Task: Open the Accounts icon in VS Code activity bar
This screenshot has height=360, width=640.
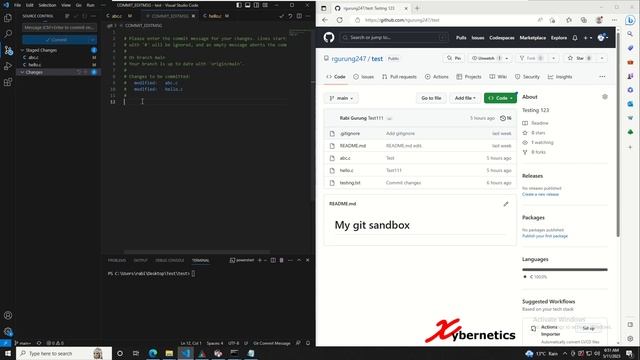Action: (8, 315)
